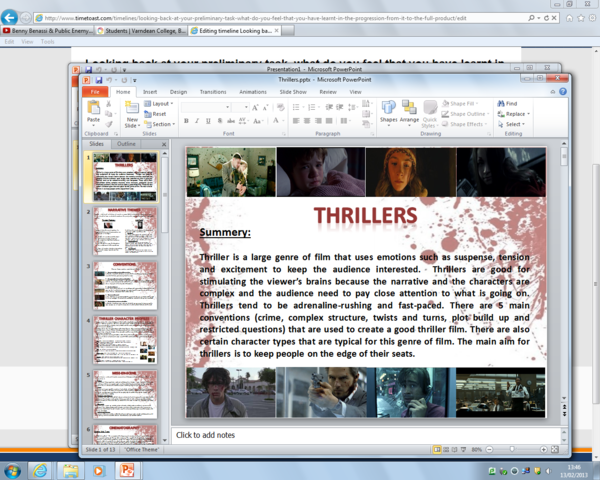600x480 pixels.
Task: Go back in Internet Explorer
Action: click(9, 17)
